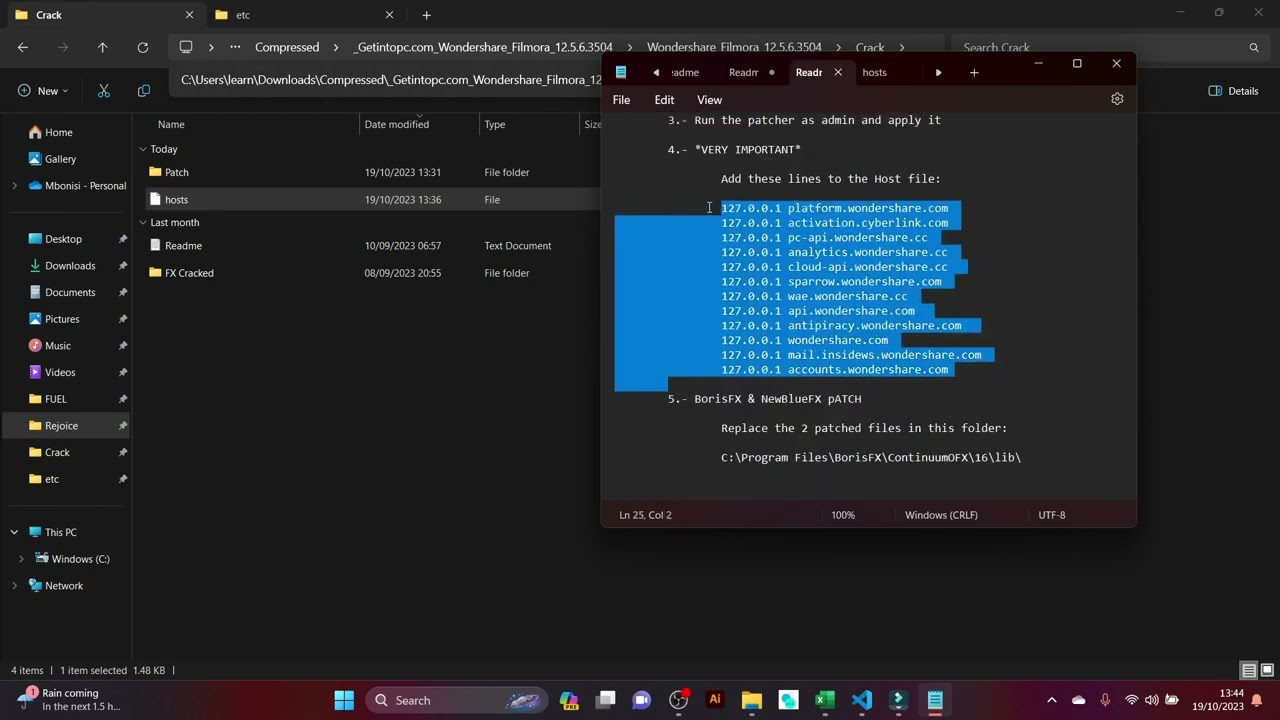
Task: Click the Cut scissors icon in Explorer toolbar
Action: coord(104,90)
